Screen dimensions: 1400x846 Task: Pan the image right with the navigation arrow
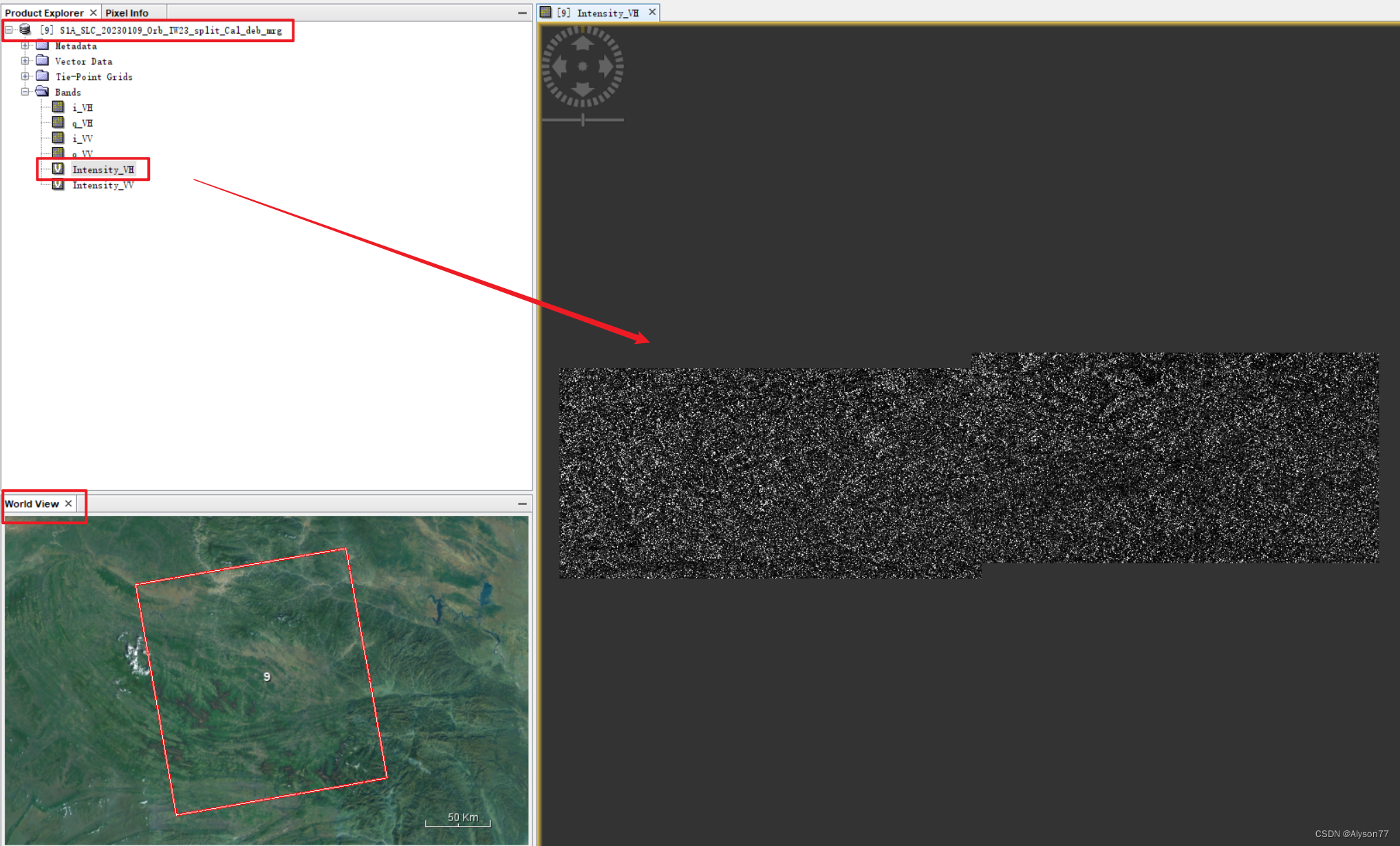[606, 67]
